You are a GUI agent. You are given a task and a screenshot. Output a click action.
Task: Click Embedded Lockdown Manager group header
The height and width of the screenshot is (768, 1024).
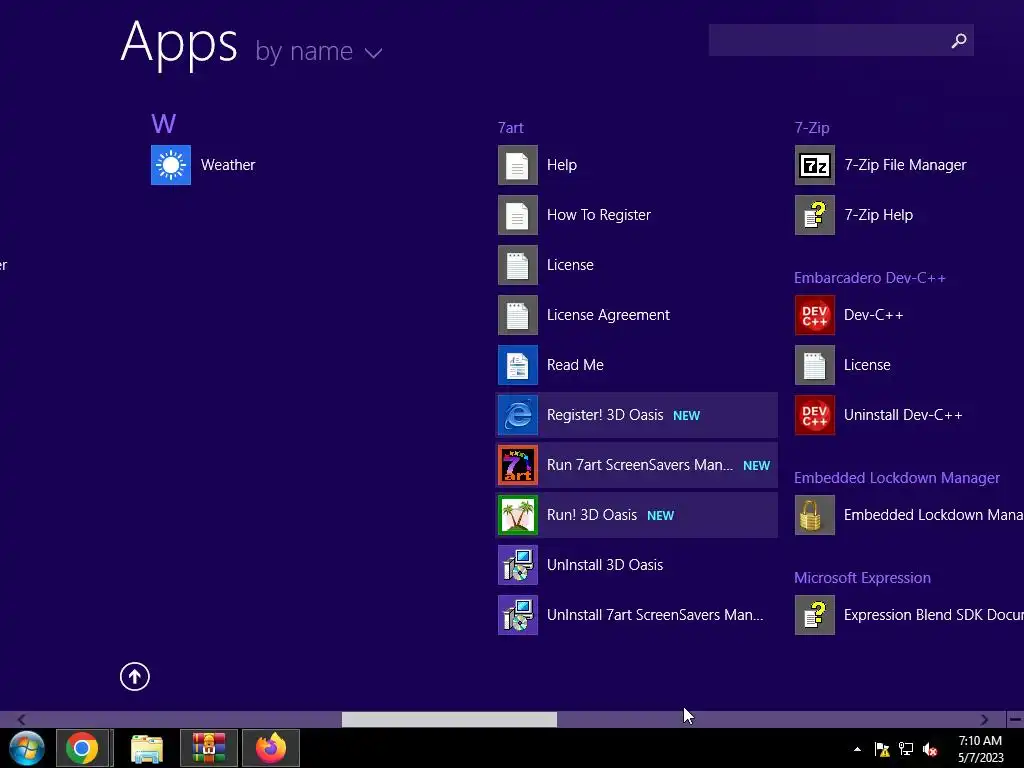tap(897, 477)
